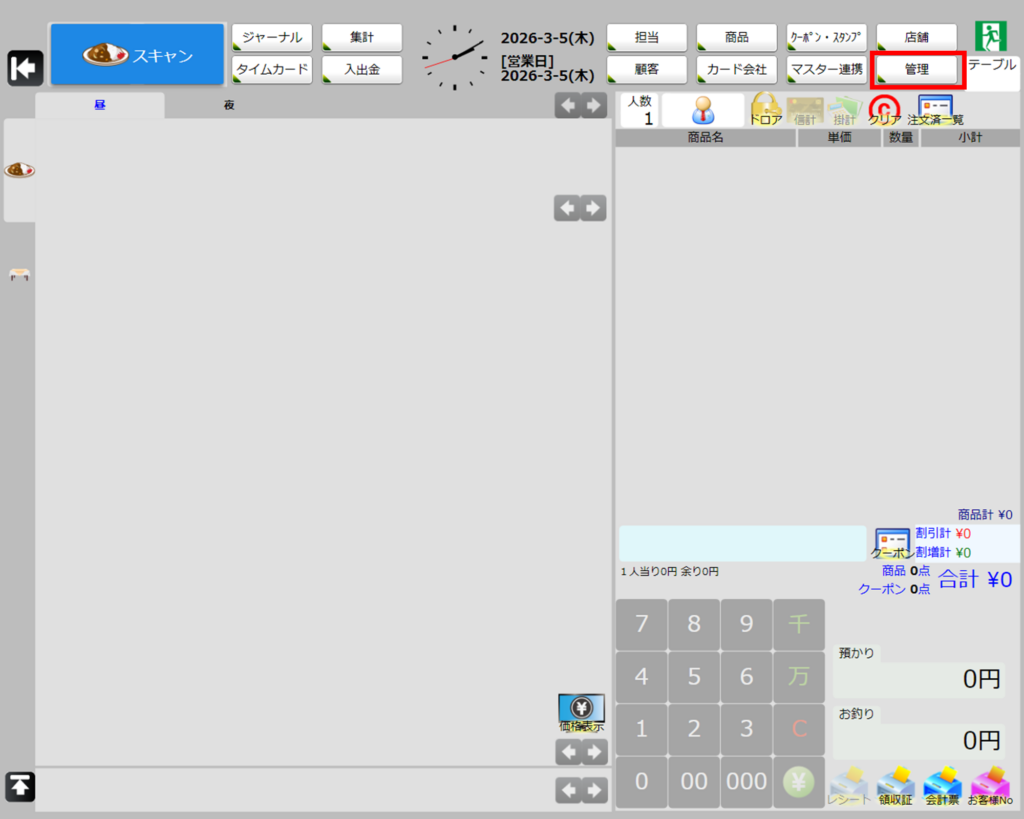Collapse the left panel with arrow-bar icon

click(x=25, y=68)
